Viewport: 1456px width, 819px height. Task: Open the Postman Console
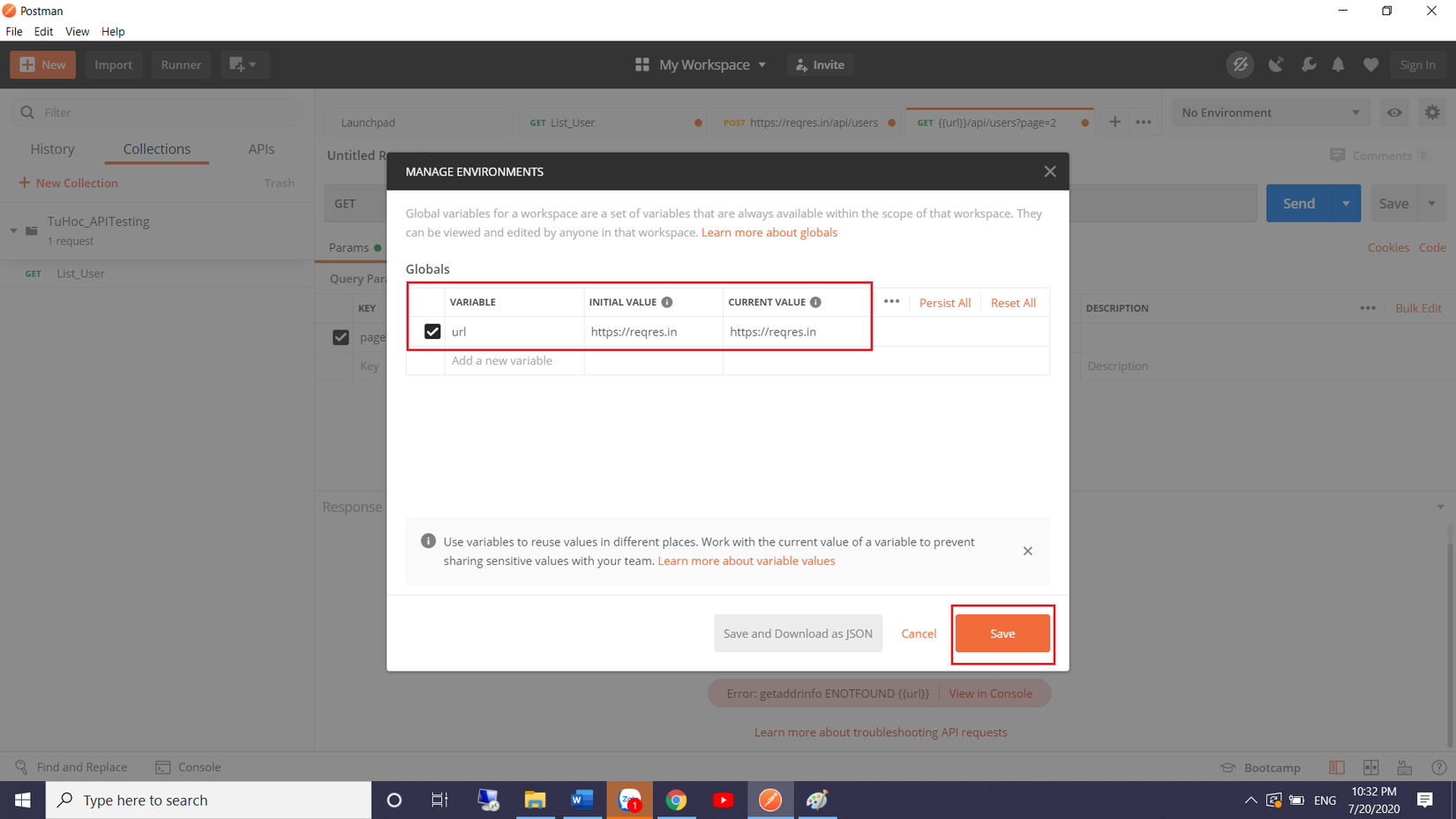tap(188, 767)
